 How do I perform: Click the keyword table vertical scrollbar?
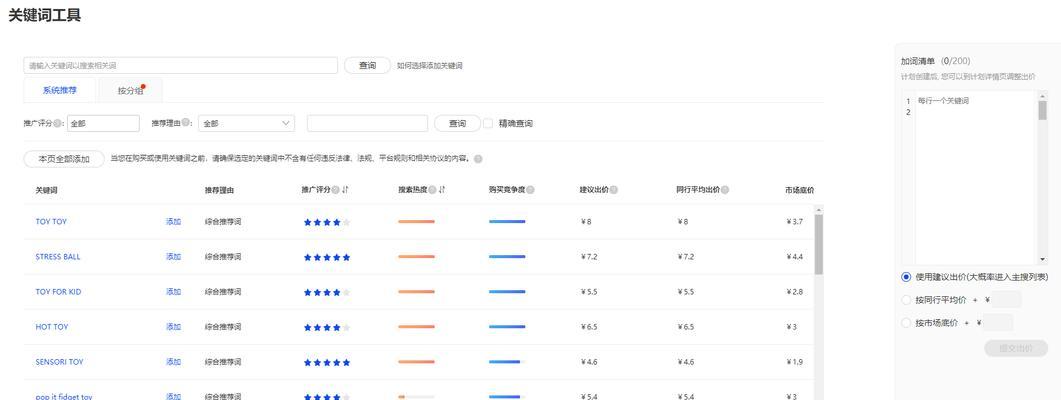tap(819, 244)
